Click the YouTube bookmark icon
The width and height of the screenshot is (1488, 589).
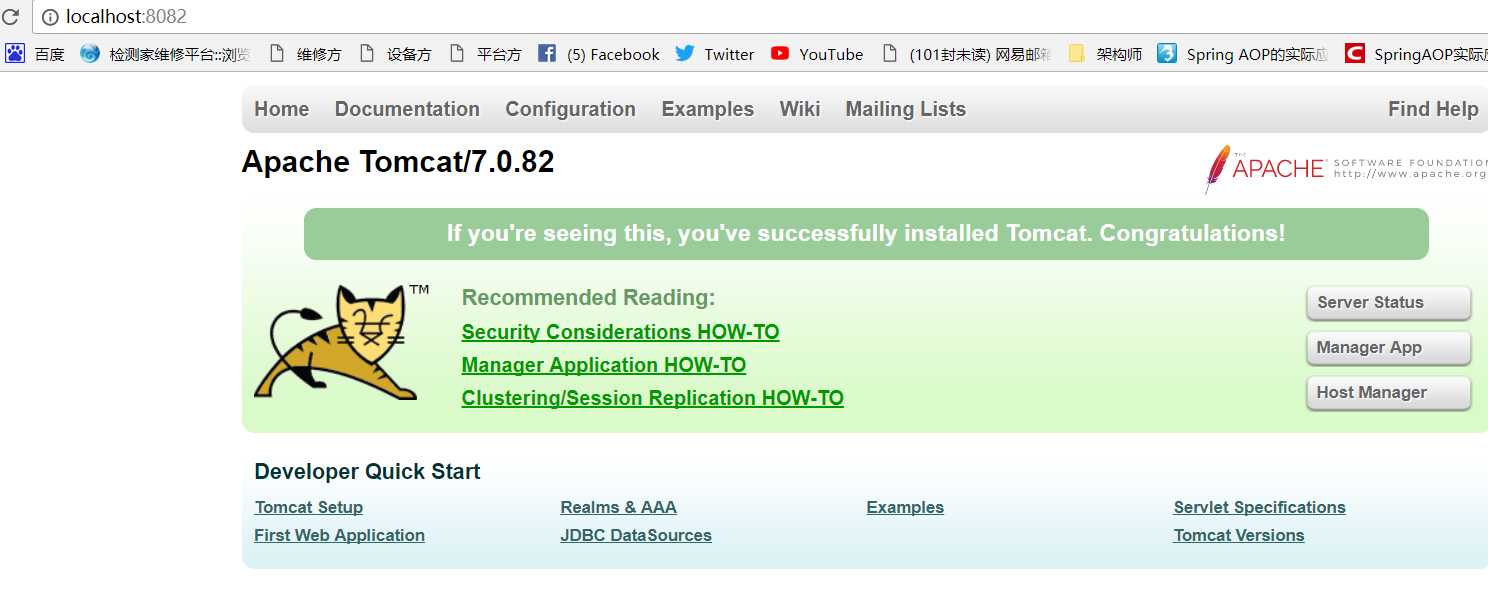tap(780, 54)
